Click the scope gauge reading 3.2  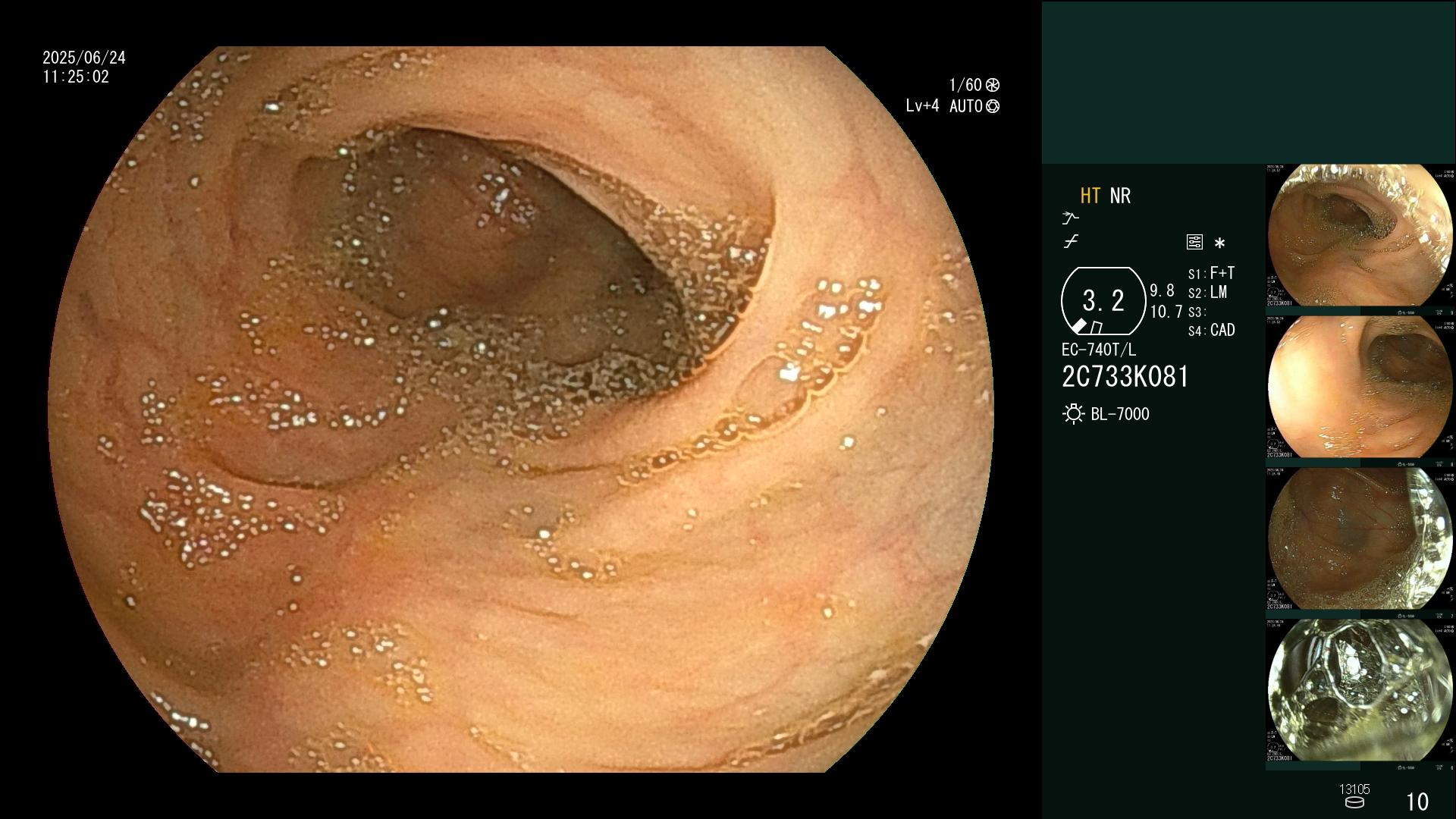pos(1103,301)
